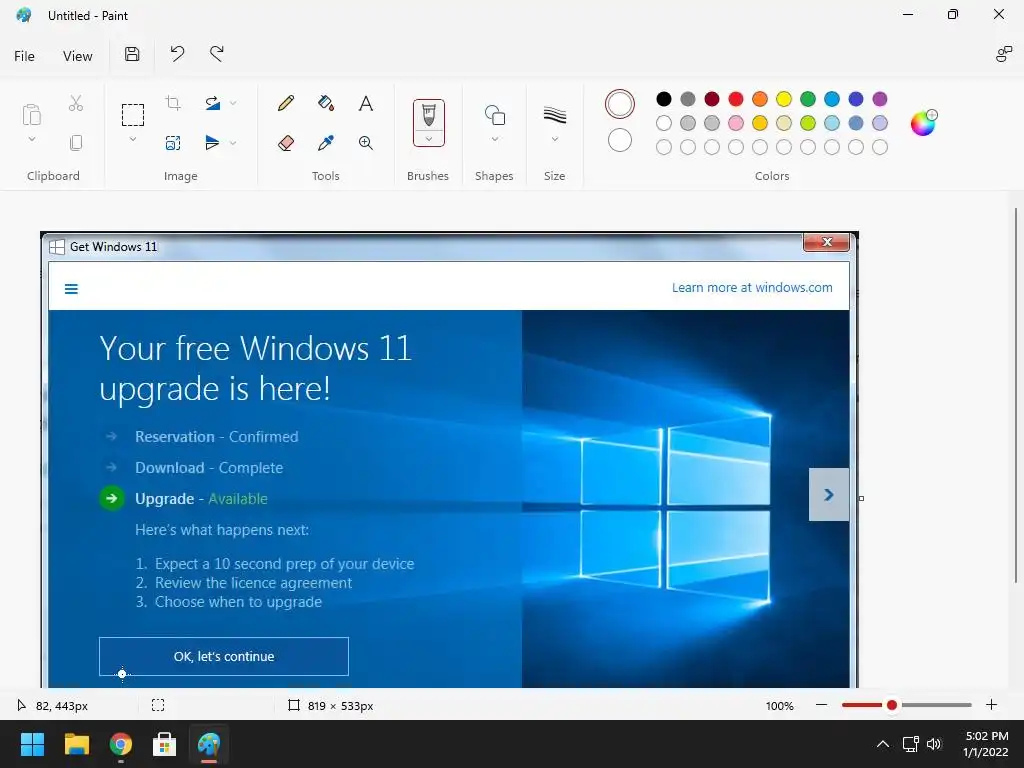This screenshot has width=1024, height=768.
Task: Pick the purple color swatch
Action: point(880,99)
